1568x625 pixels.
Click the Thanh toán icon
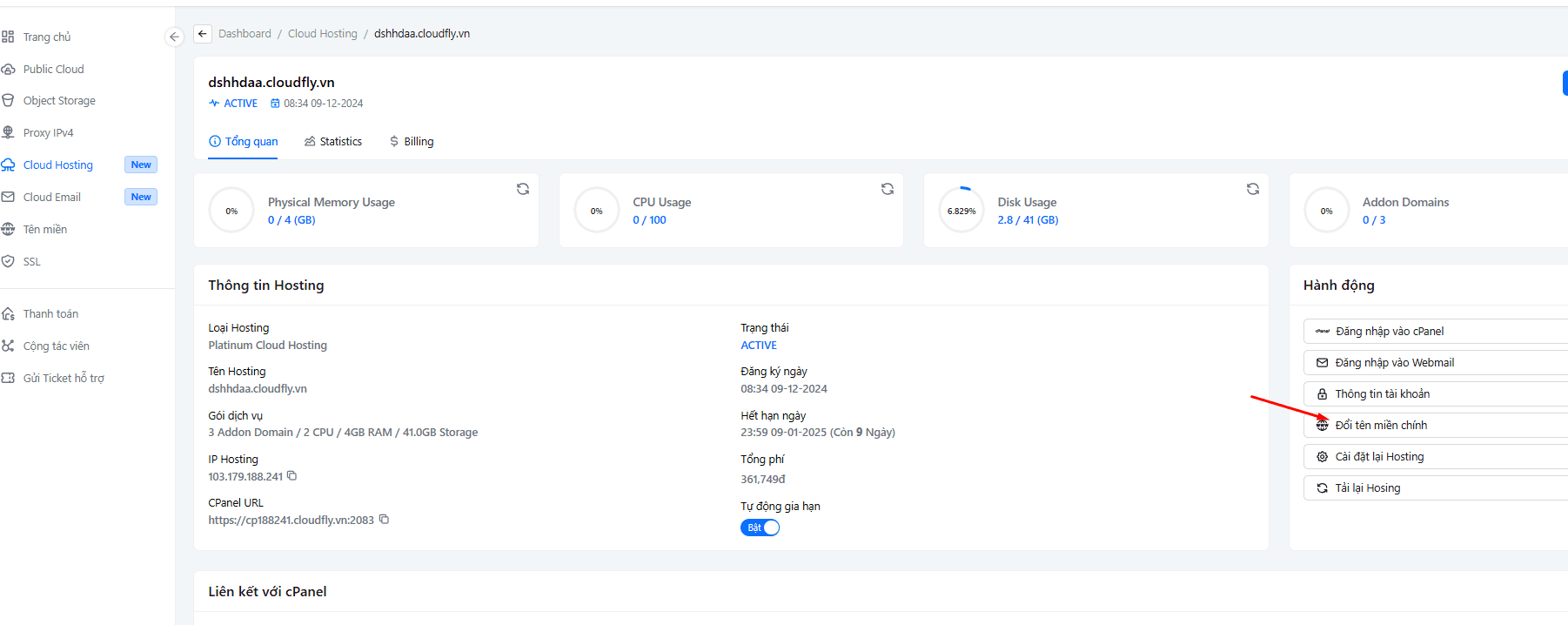point(8,313)
